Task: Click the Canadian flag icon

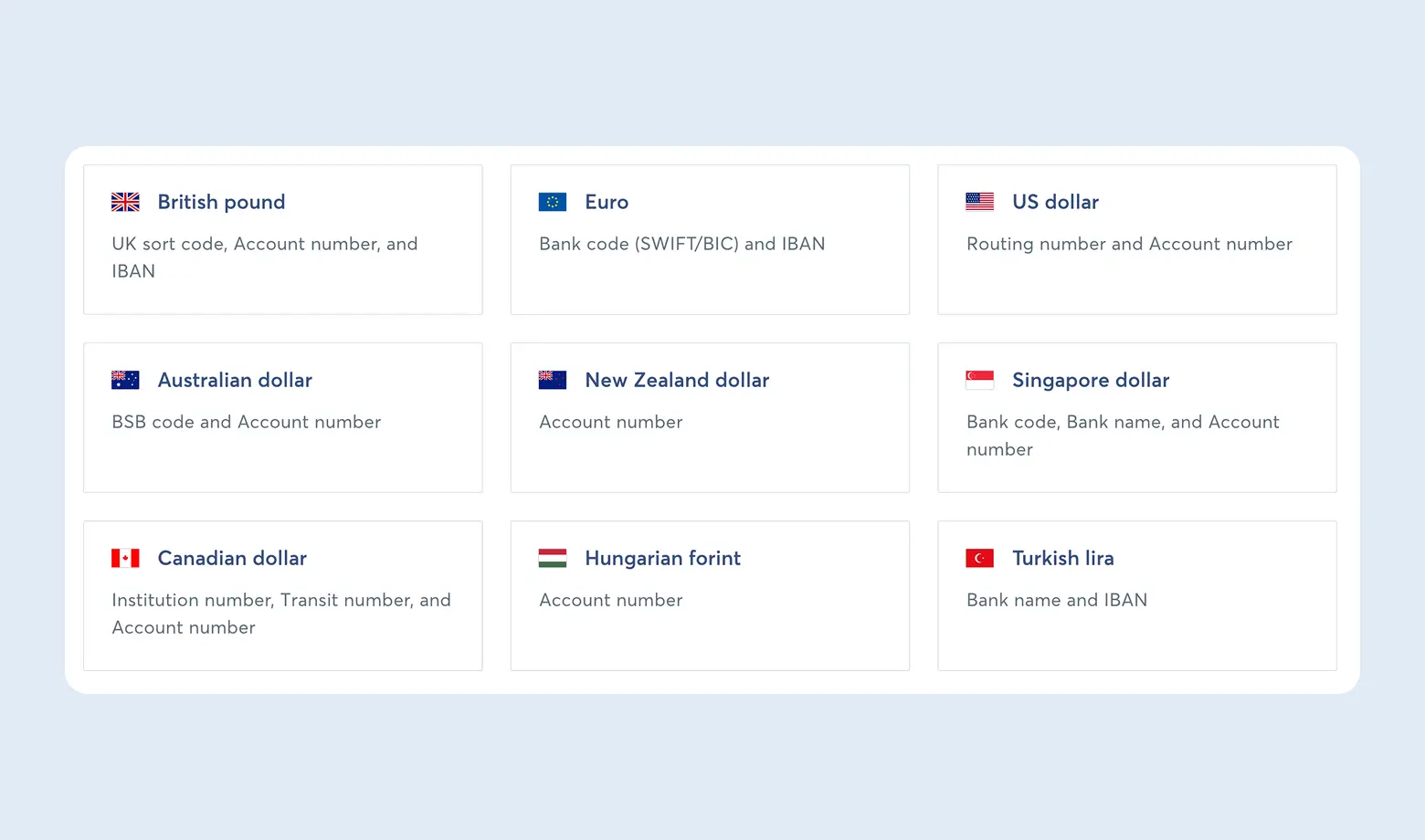Action: 125,558
